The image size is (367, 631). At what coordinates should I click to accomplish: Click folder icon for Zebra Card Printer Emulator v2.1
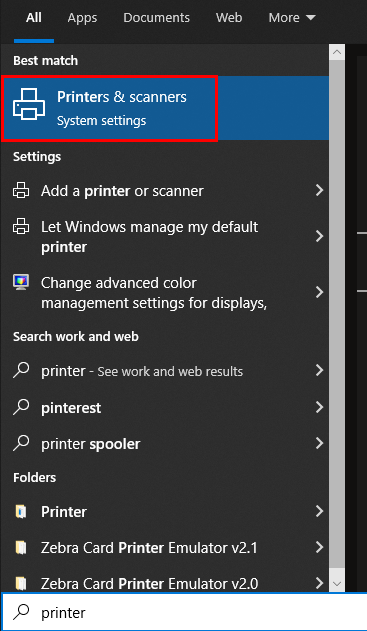click(21, 548)
